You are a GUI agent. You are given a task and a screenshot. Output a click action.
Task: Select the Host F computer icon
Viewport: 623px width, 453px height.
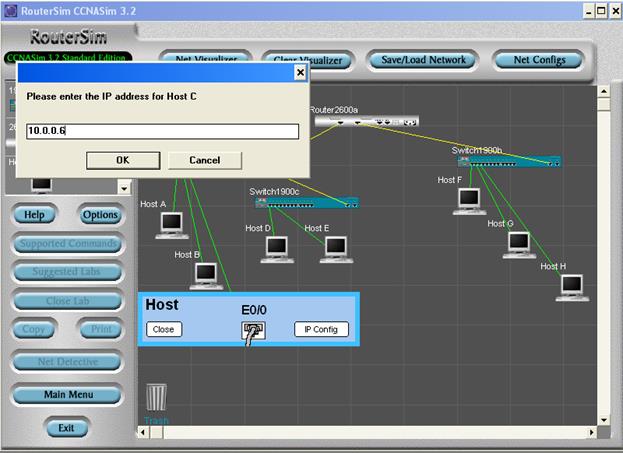coord(468,200)
